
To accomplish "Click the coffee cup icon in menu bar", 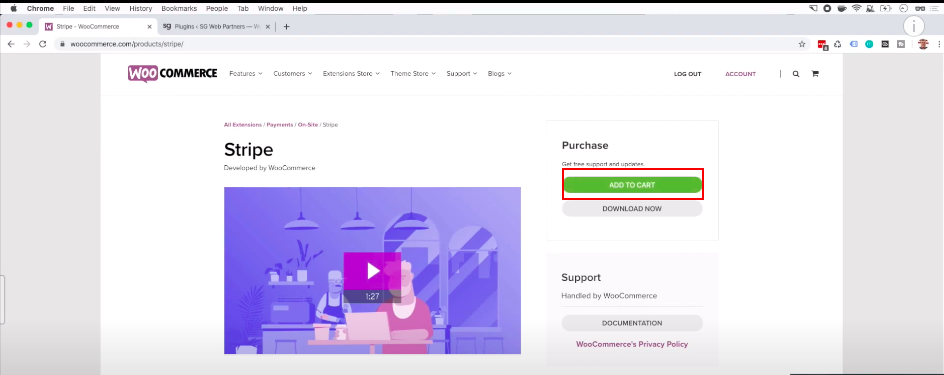I will coord(842,8).
